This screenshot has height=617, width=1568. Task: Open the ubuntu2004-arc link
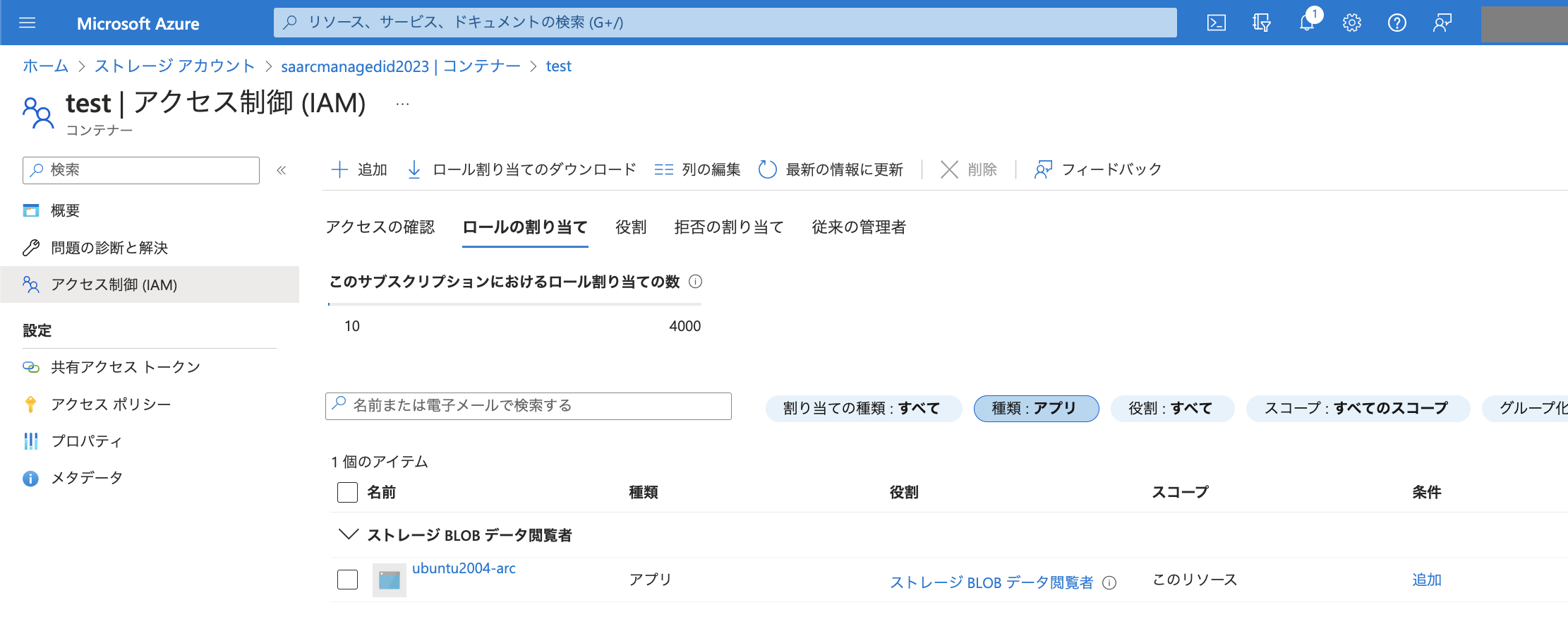coord(464,568)
